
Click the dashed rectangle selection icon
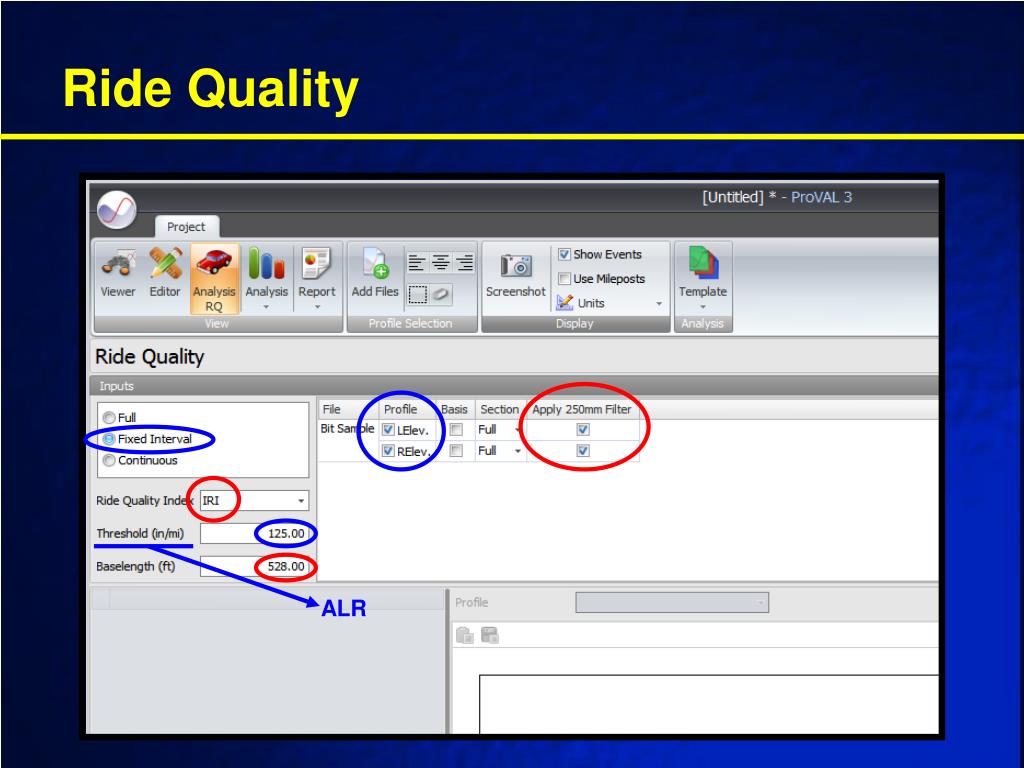(x=417, y=294)
